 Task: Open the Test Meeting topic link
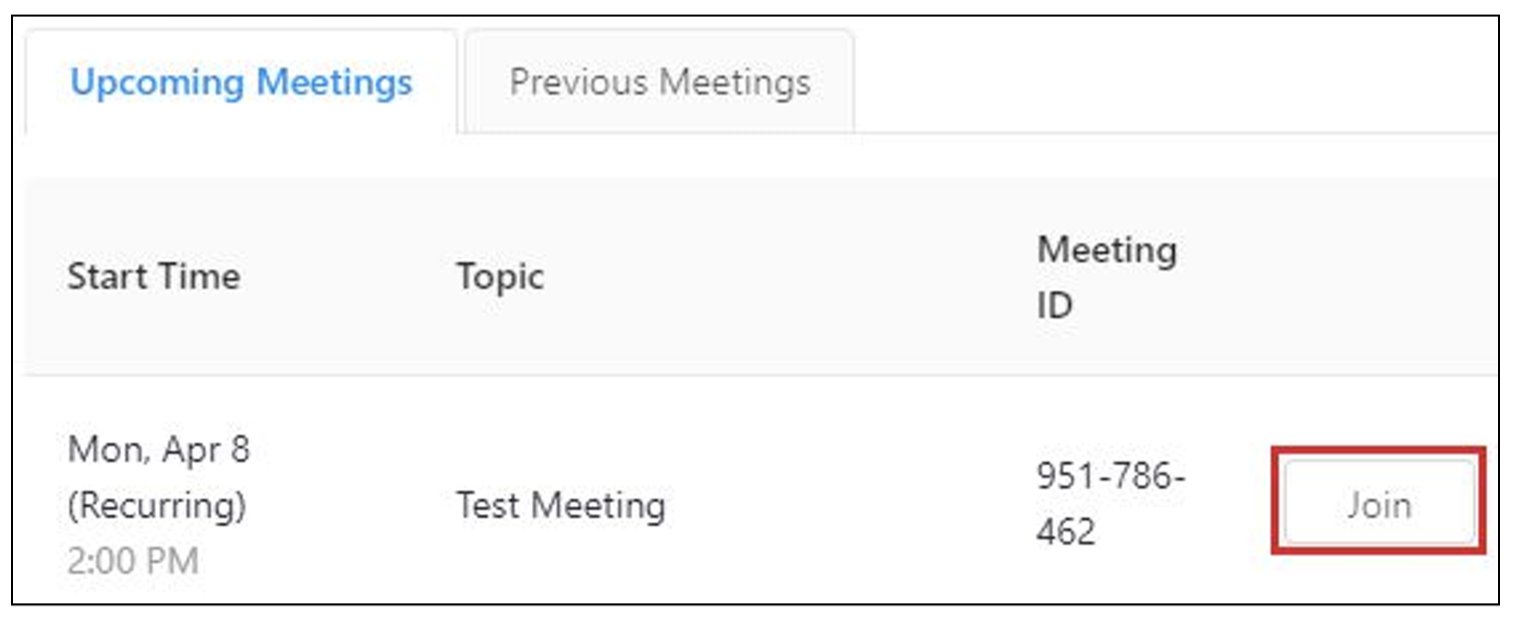(561, 505)
